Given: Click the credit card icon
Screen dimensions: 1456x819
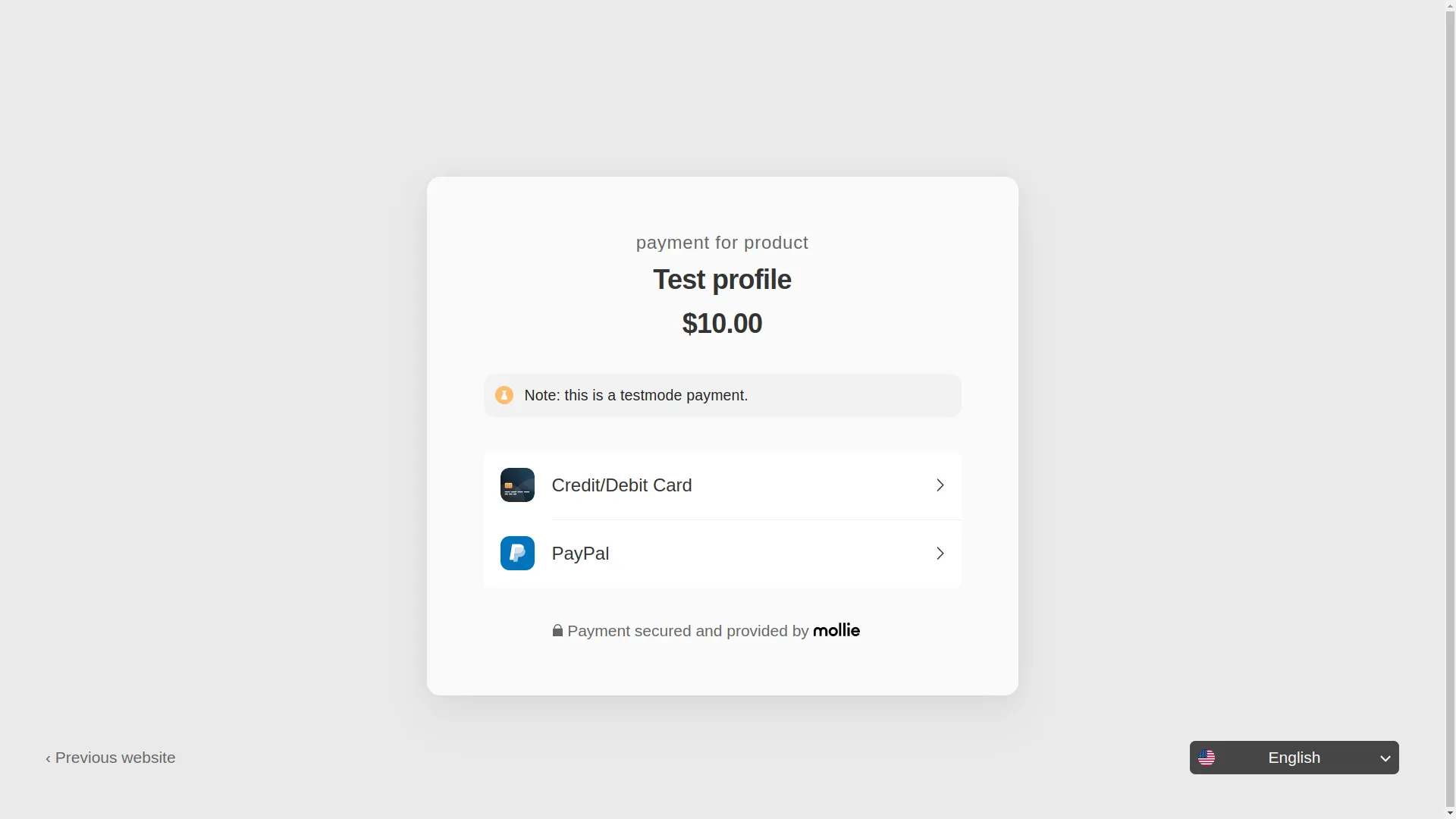Looking at the screenshot, I should [x=517, y=485].
